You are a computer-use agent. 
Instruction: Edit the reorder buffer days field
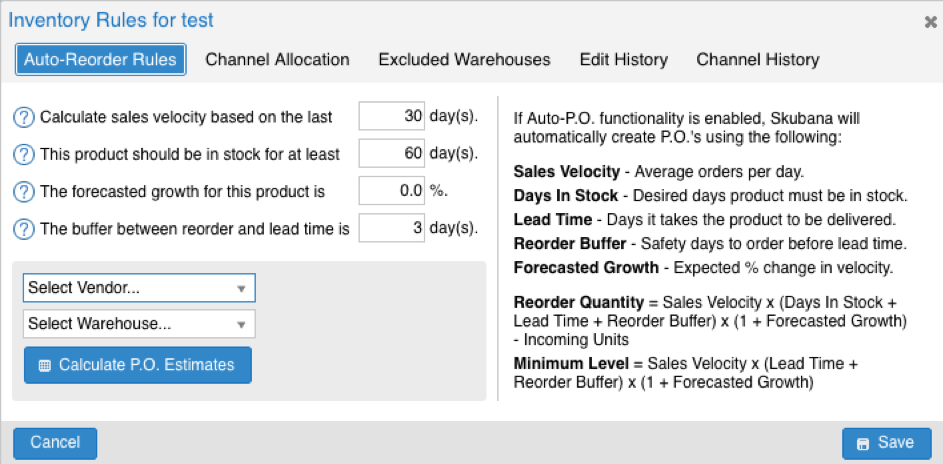[391, 227]
